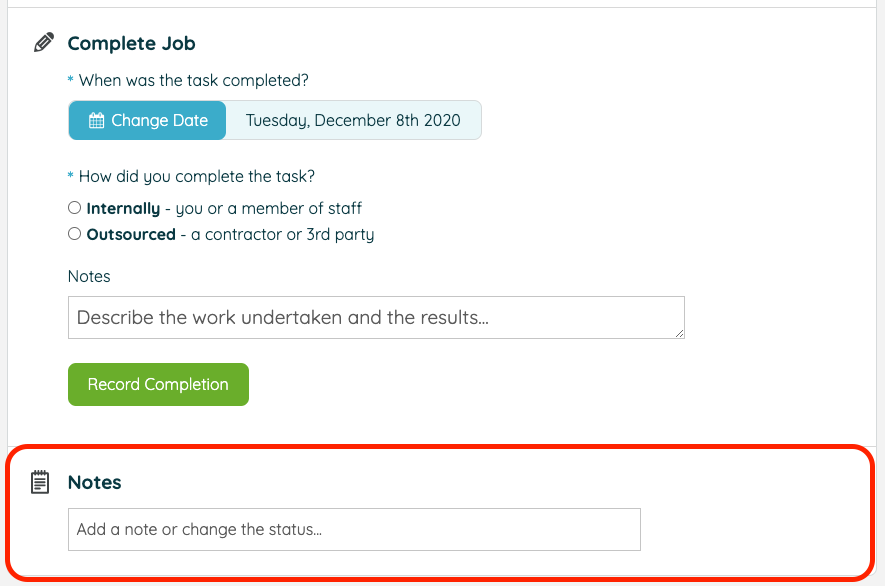Click Tuesday, December 8th 2020 to change it
The height and width of the screenshot is (586, 885).
coord(352,119)
